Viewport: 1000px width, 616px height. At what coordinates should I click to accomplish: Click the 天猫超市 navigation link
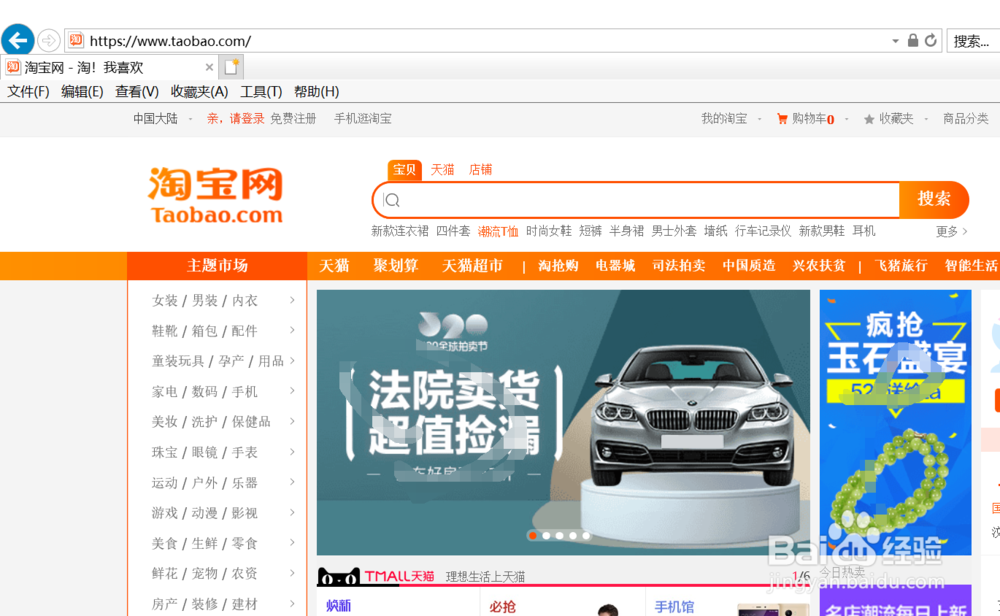coord(473,266)
